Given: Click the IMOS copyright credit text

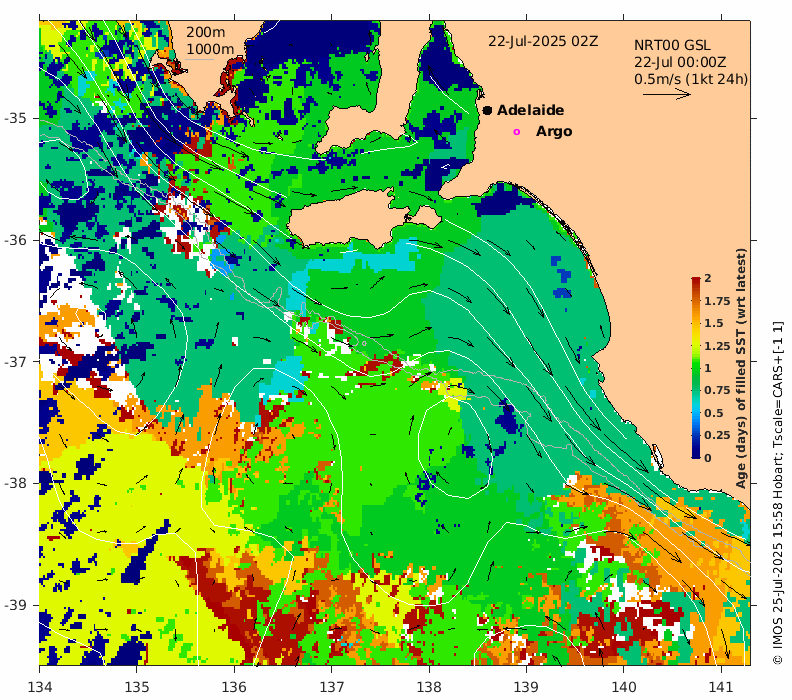Looking at the screenshot, I should 778,492.
